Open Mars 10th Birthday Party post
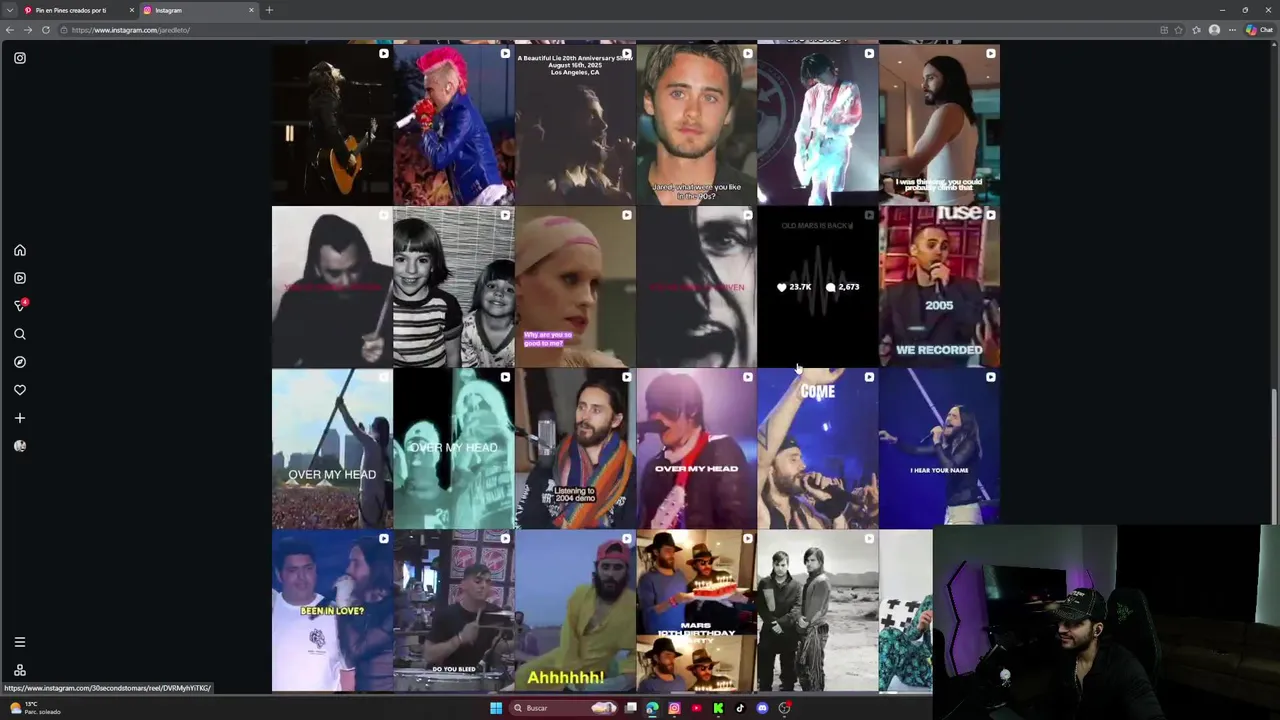Image resolution: width=1280 pixels, height=720 pixels. [x=696, y=611]
